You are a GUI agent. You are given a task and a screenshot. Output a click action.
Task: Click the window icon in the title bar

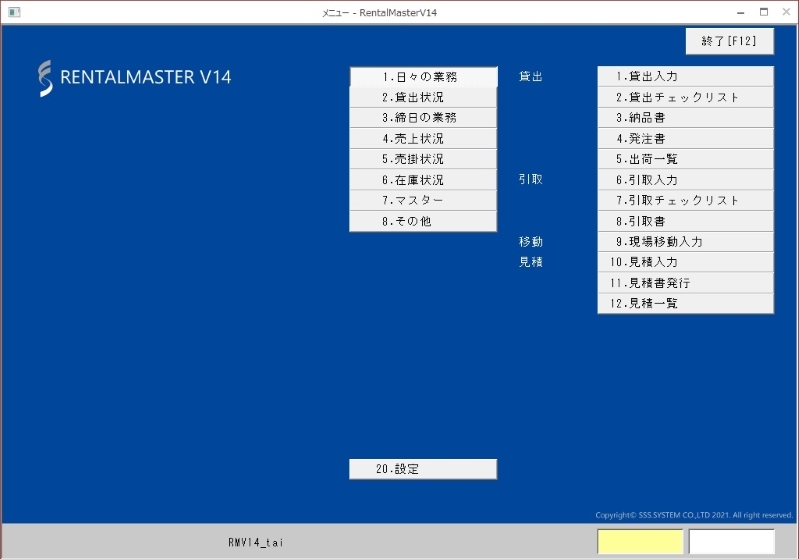click(13, 12)
